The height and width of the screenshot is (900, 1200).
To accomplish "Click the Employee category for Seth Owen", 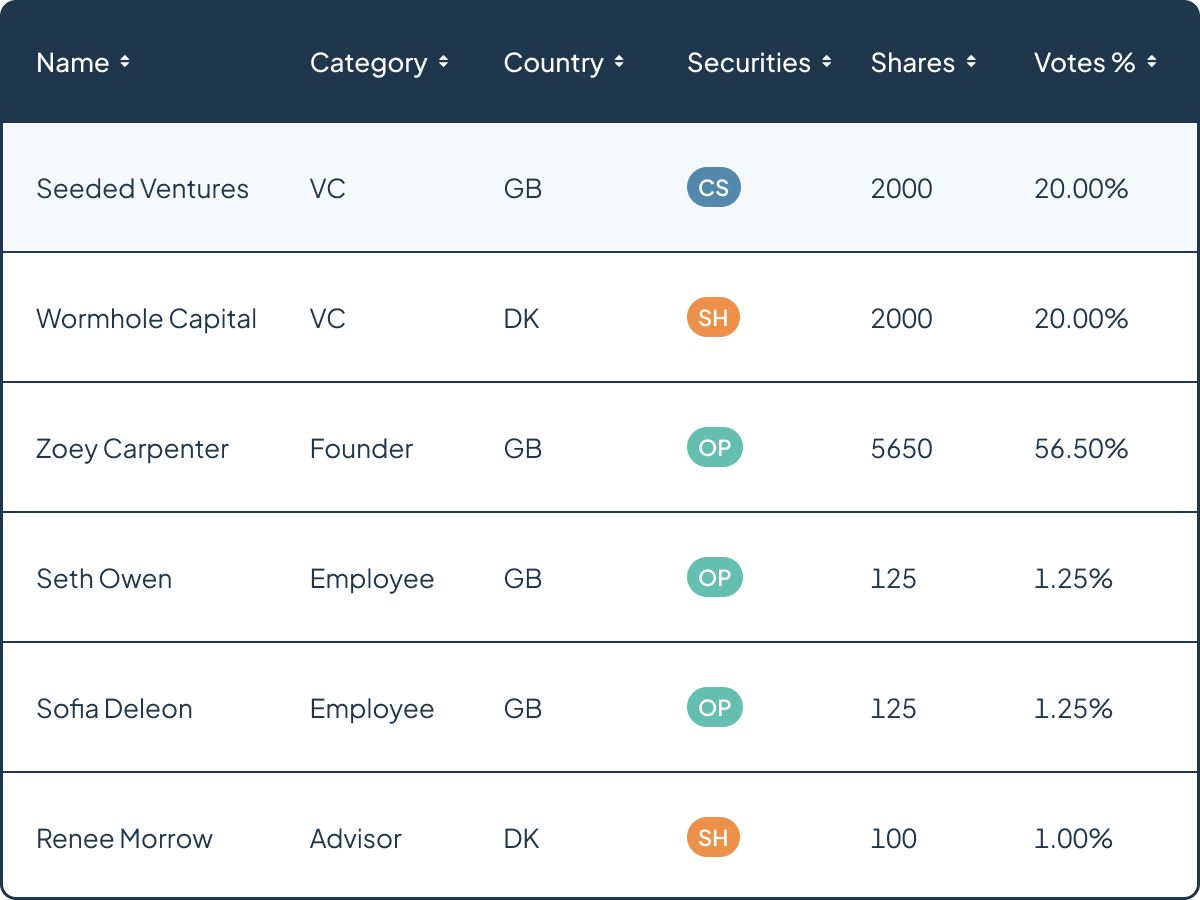I will tap(372, 580).
